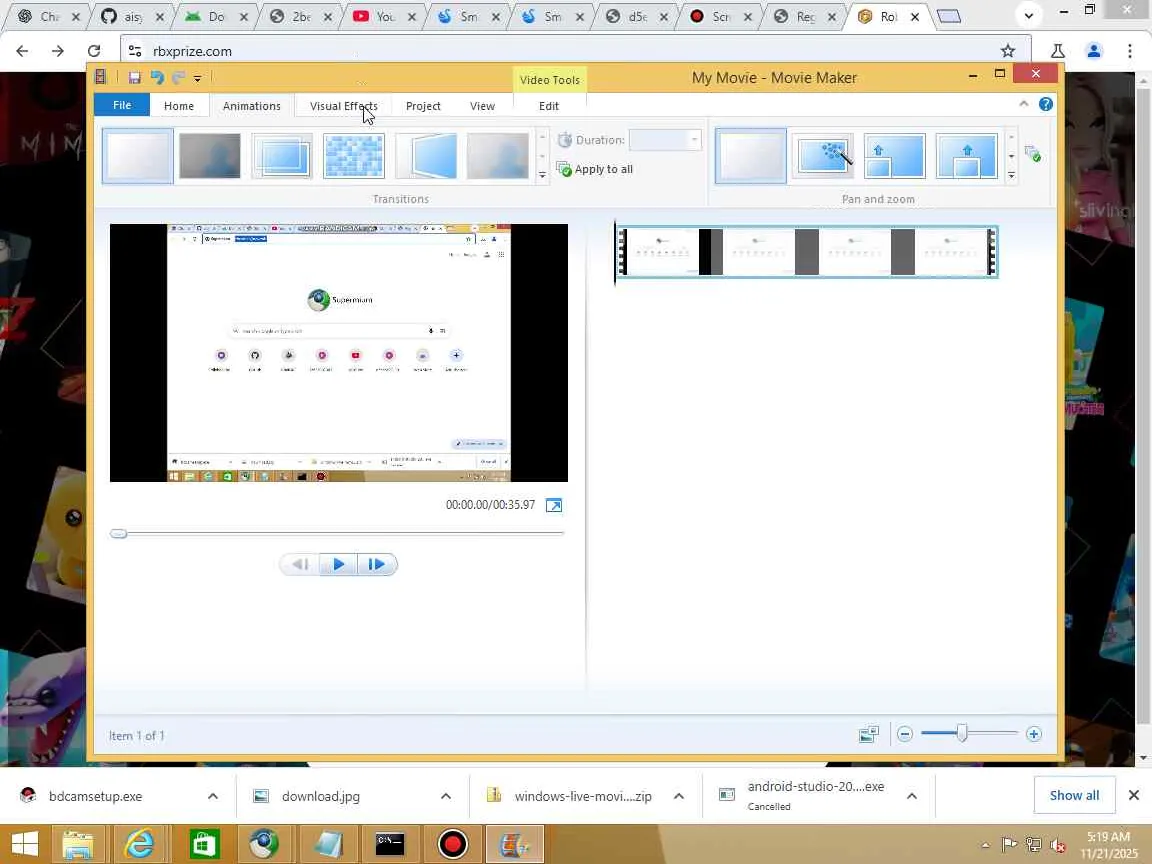This screenshot has width=1152, height=864.
Task: Switch to the Project ribbon tab
Action: (x=423, y=106)
